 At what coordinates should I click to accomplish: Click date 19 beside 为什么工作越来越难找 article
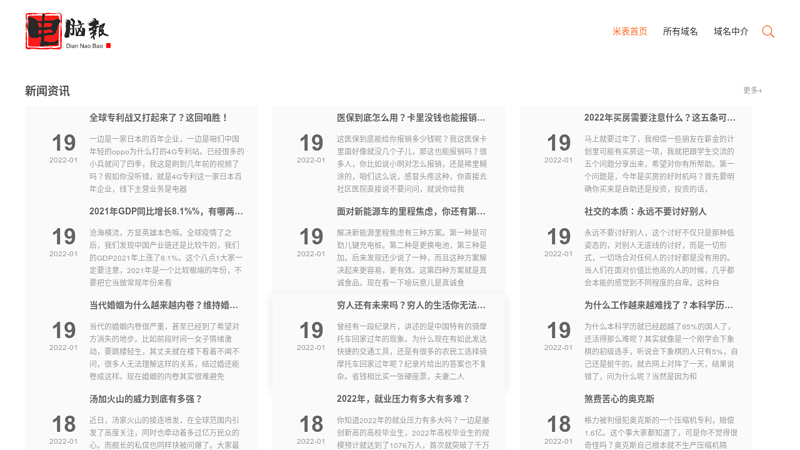coord(559,331)
